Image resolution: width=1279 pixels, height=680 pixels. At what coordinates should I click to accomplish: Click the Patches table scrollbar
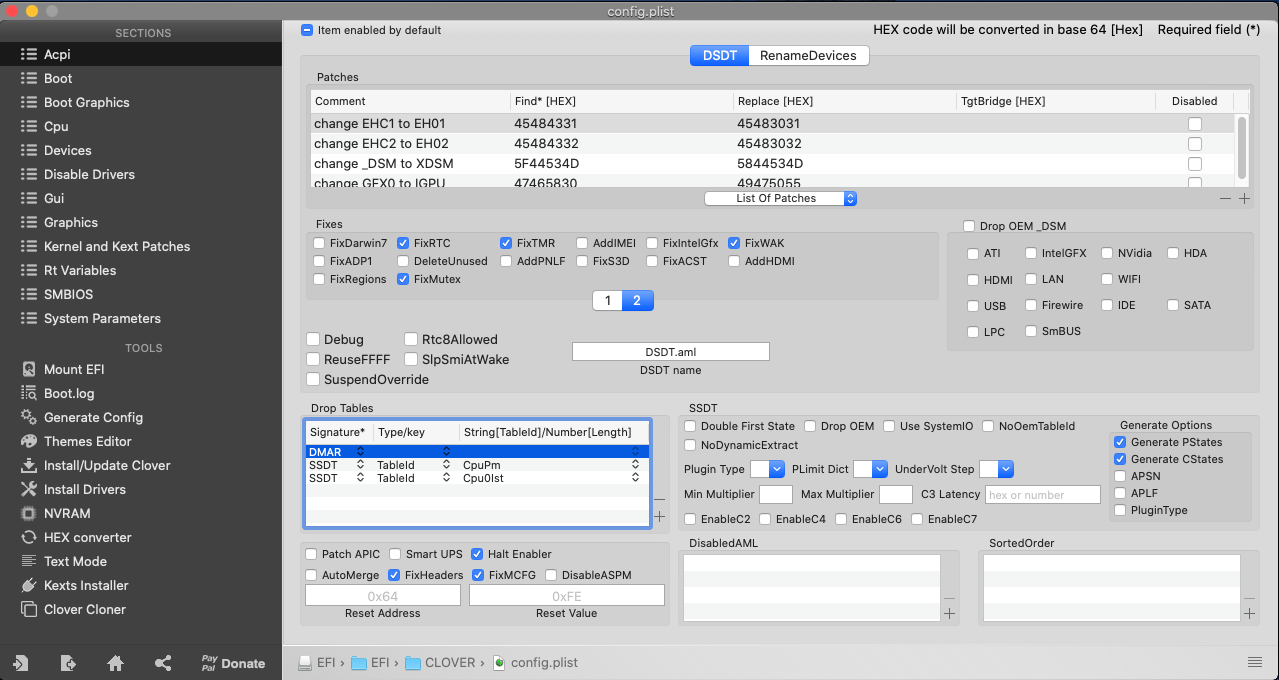click(1242, 147)
